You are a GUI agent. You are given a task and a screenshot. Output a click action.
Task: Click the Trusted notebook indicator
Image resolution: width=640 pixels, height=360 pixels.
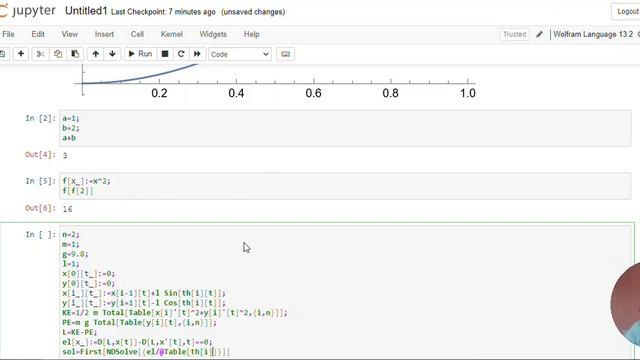[514, 34]
